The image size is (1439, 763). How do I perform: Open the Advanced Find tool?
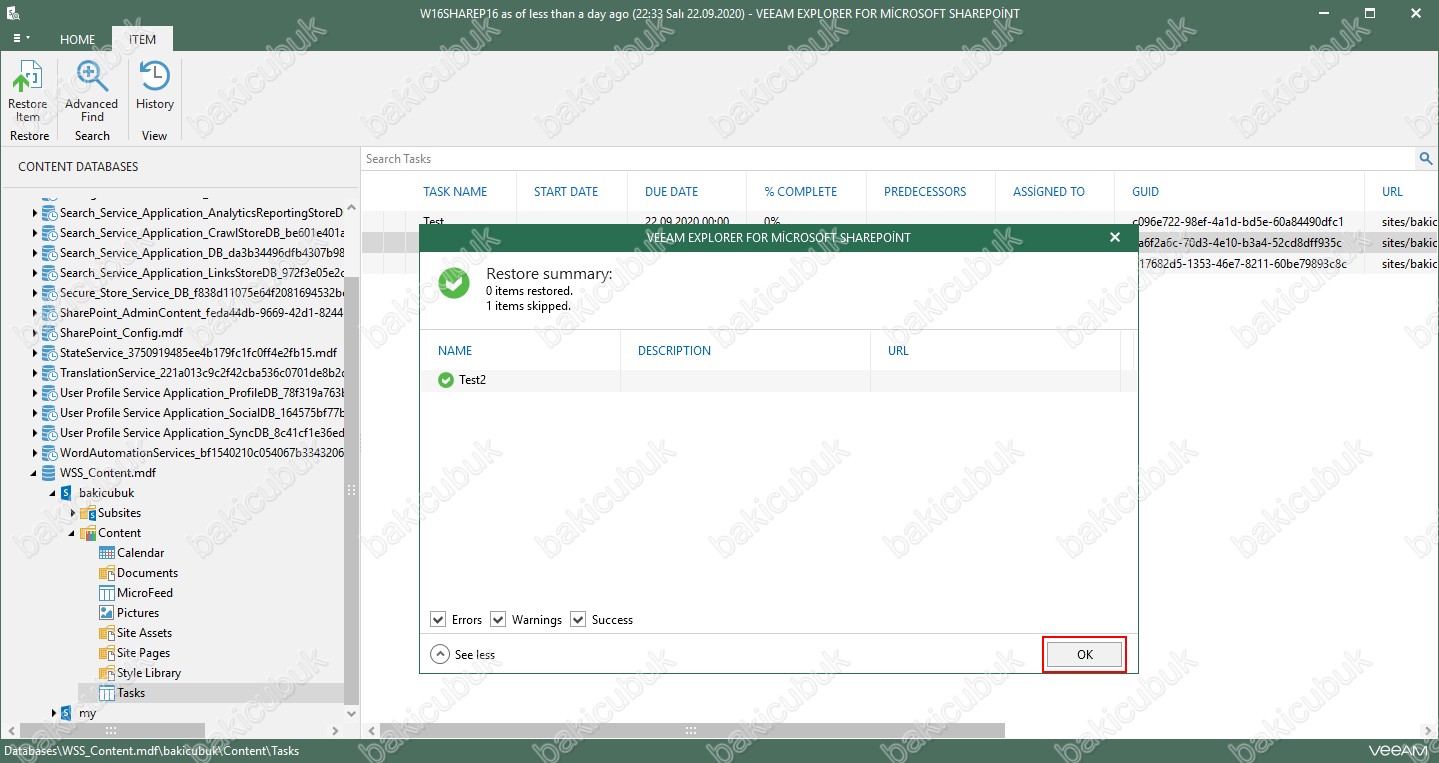click(x=91, y=77)
